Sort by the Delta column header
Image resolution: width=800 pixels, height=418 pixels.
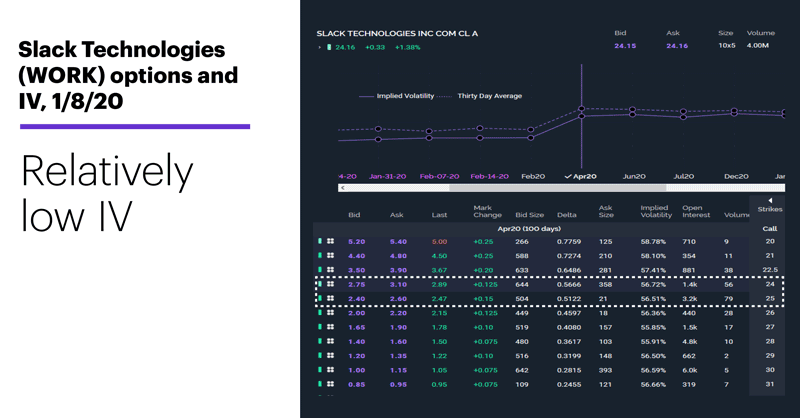coord(566,215)
